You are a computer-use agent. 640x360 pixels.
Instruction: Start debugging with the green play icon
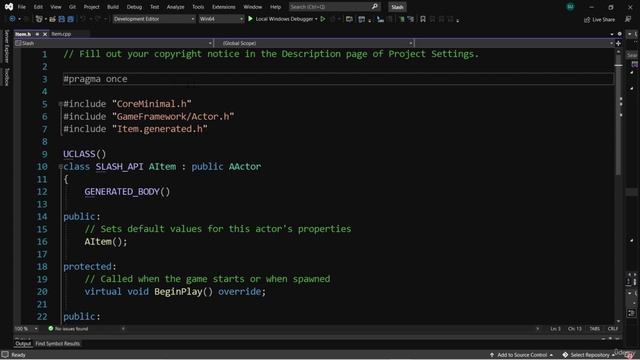[x=250, y=19]
